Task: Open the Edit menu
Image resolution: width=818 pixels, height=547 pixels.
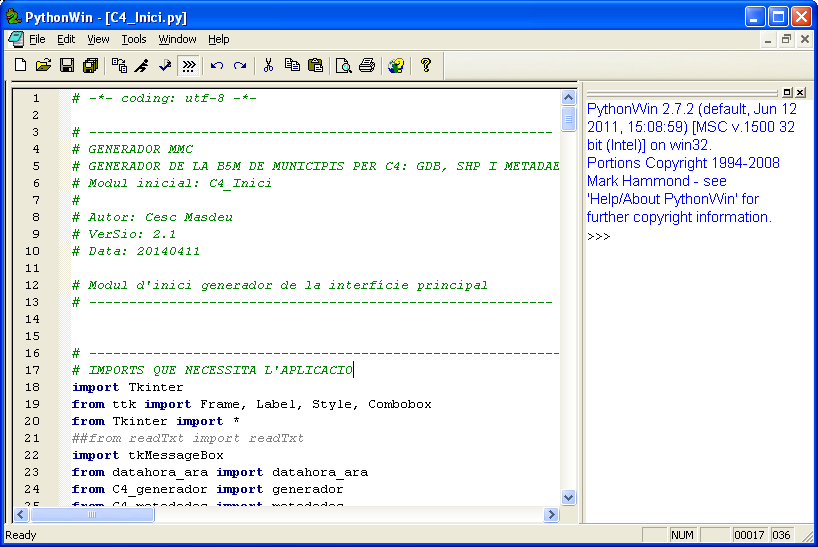Action: [66, 39]
